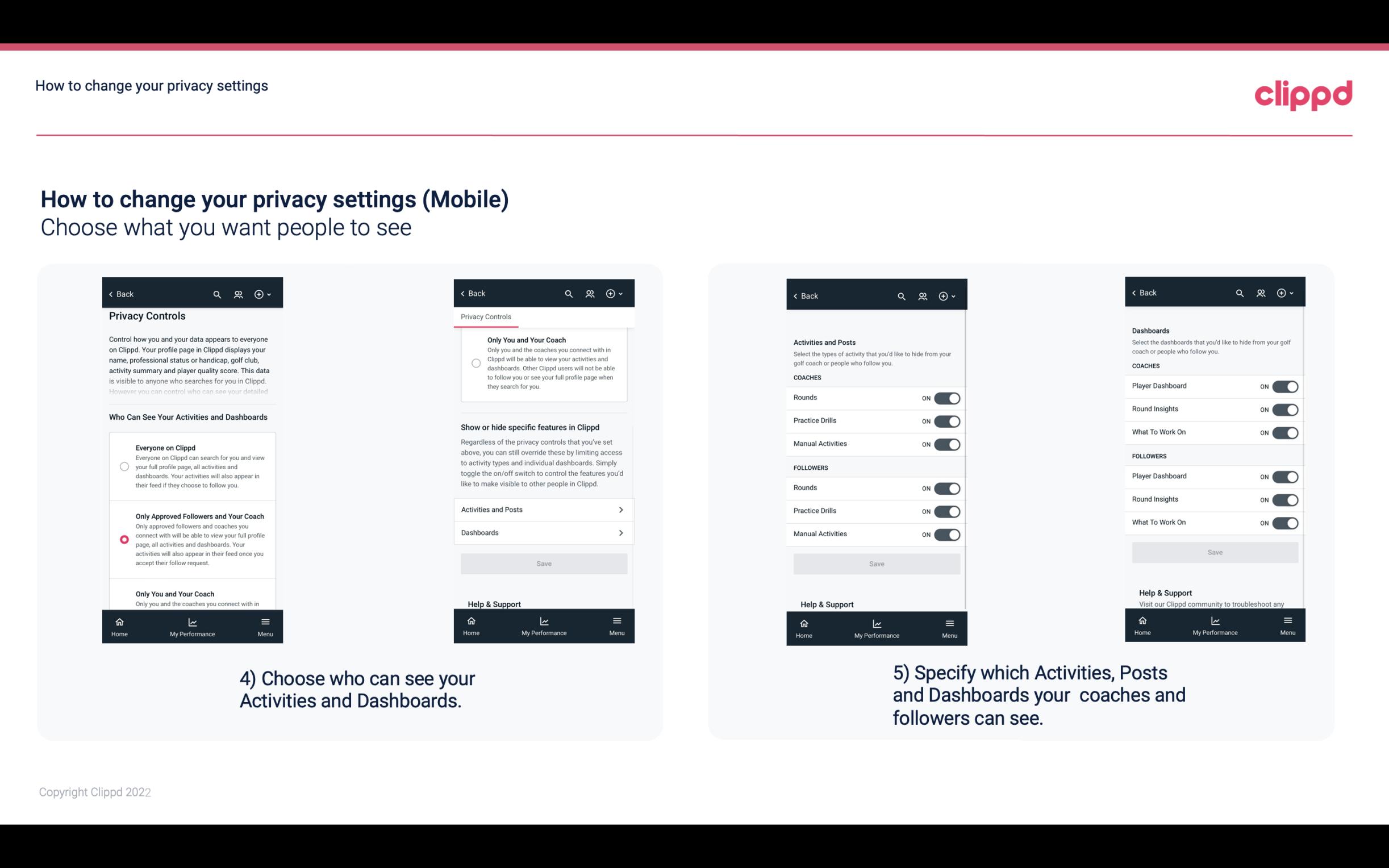Click the Clippd logo in top right corner
This screenshot has height=868, width=1389.
(x=1305, y=95)
